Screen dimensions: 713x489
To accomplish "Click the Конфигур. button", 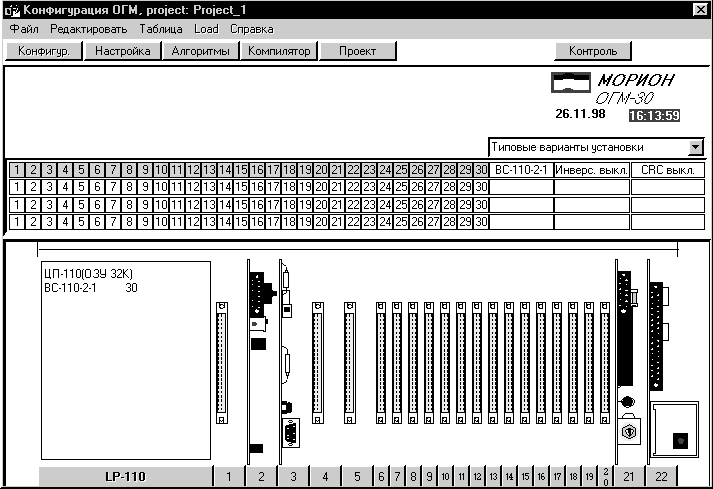I will [x=44, y=50].
